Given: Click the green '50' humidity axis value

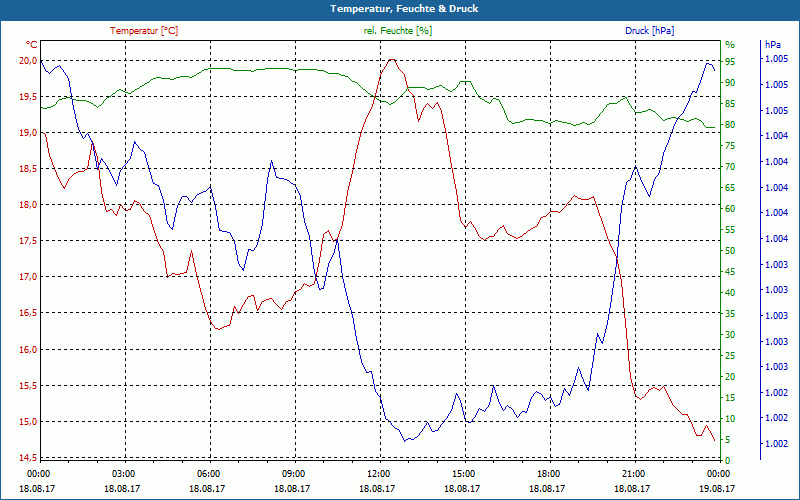Looking at the screenshot, I should 730,251.
